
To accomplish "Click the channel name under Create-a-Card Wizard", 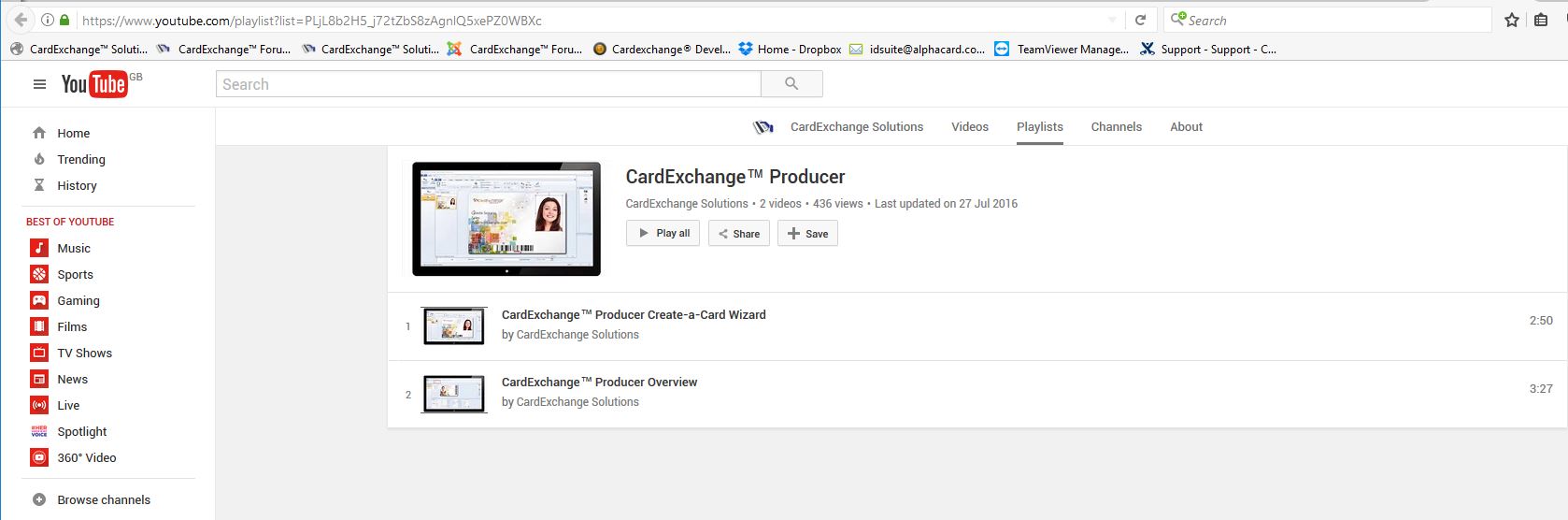I will pyautogui.click(x=577, y=334).
